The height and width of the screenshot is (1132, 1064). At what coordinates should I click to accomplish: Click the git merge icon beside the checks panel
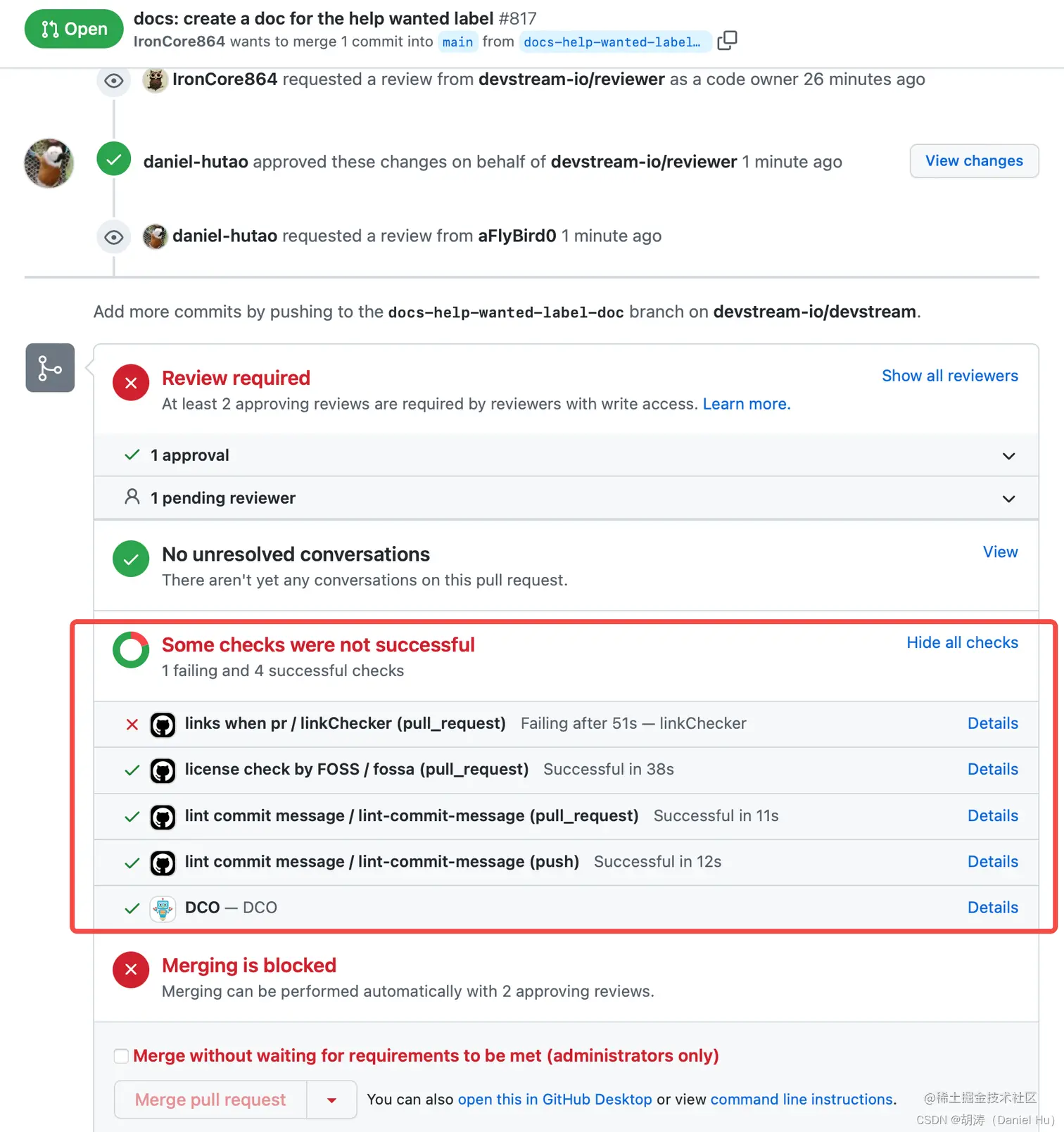pyautogui.click(x=49, y=367)
